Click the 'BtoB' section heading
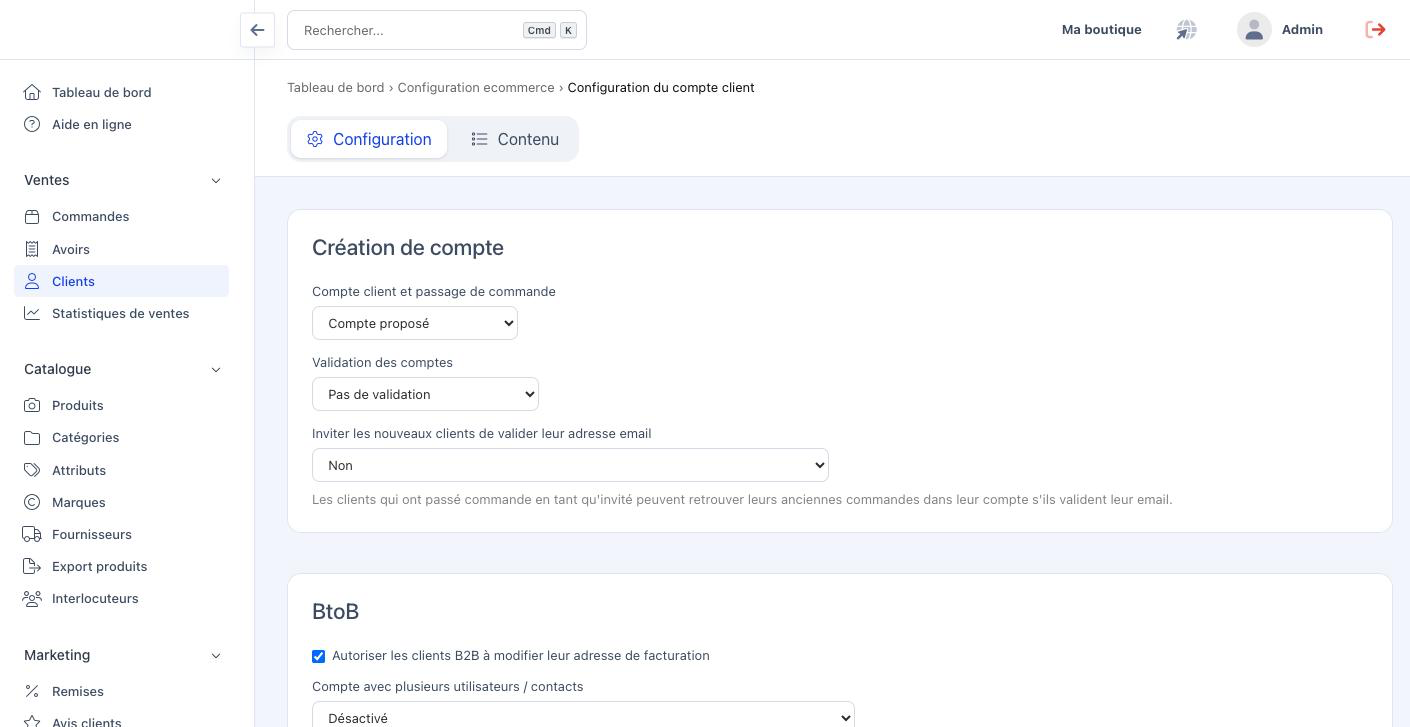 click(335, 611)
